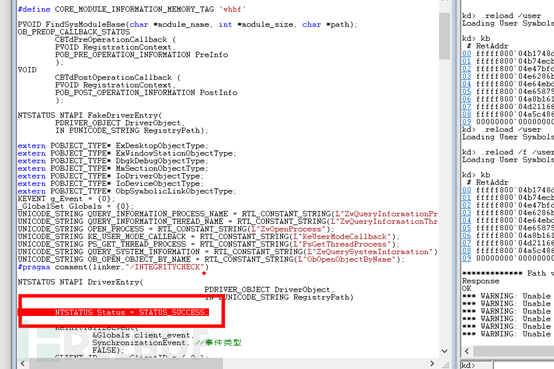554x369 pixels.
Task: Click the source window horizontal scrollbar thumb
Action: coord(126,363)
